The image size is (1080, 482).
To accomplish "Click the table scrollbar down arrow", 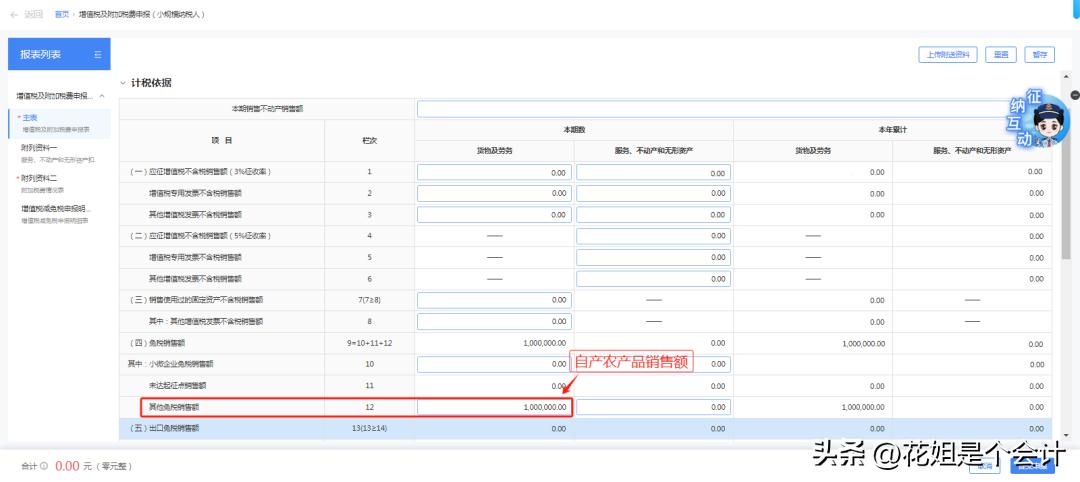I will click(1066, 437).
